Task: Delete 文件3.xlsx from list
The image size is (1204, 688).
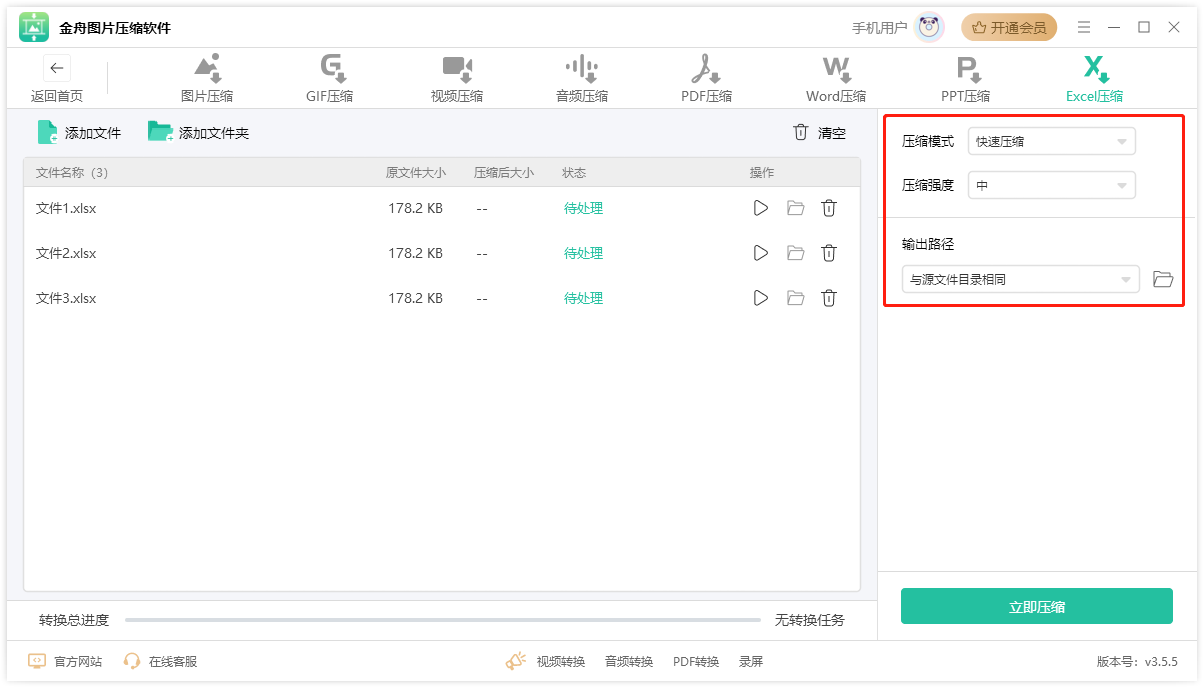Action: (x=829, y=298)
